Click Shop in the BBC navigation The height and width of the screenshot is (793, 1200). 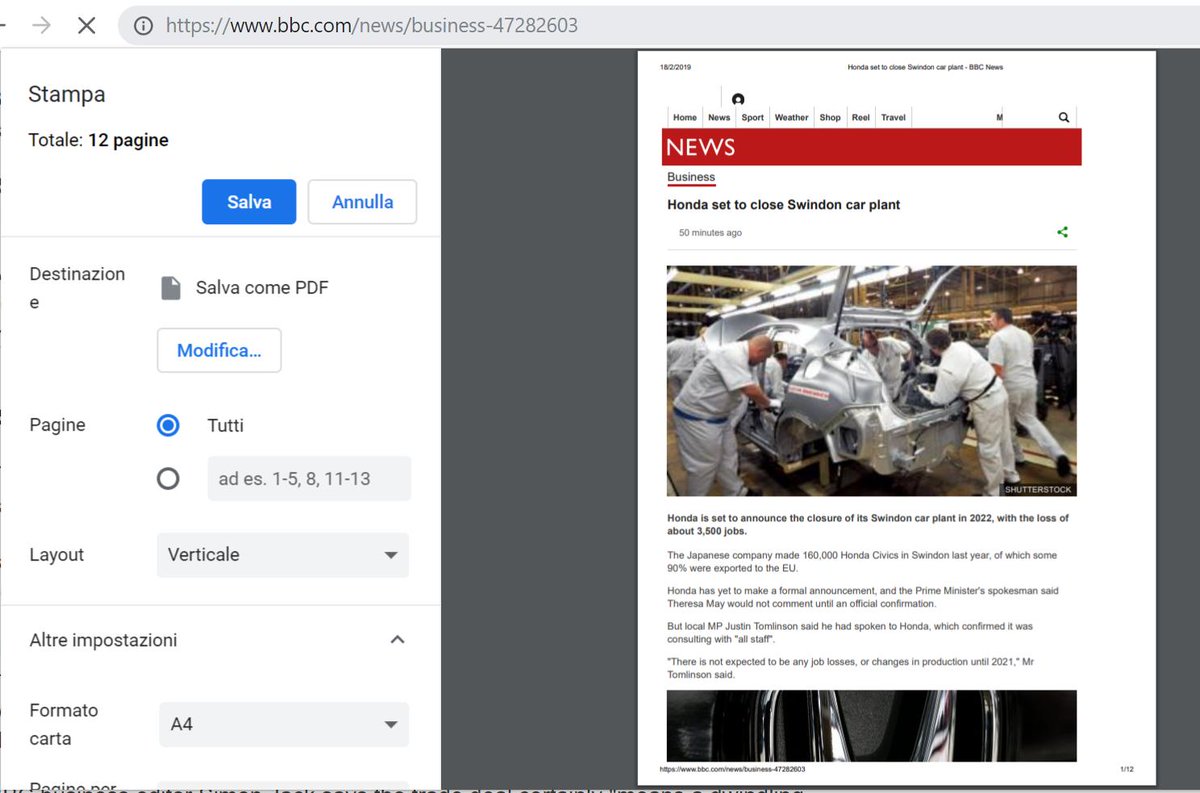(x=830, y=117)
